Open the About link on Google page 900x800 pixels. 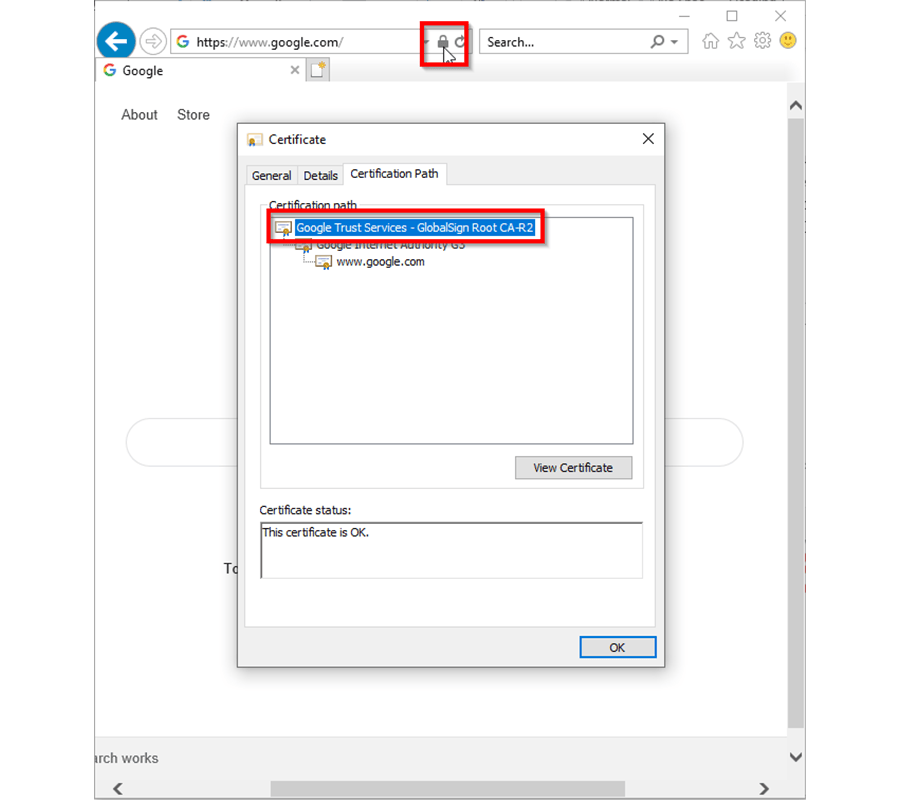point(139,115)
